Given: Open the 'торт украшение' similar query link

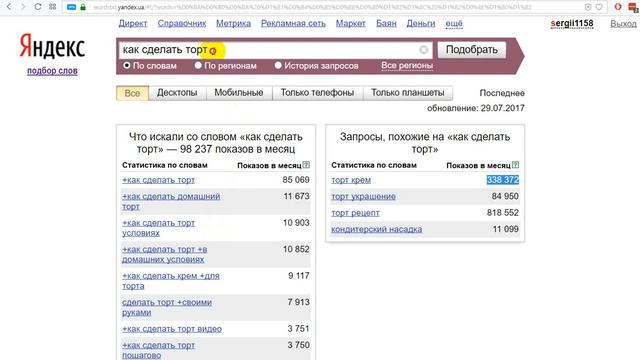Looking at the screenshot, I should click(363, 196).
